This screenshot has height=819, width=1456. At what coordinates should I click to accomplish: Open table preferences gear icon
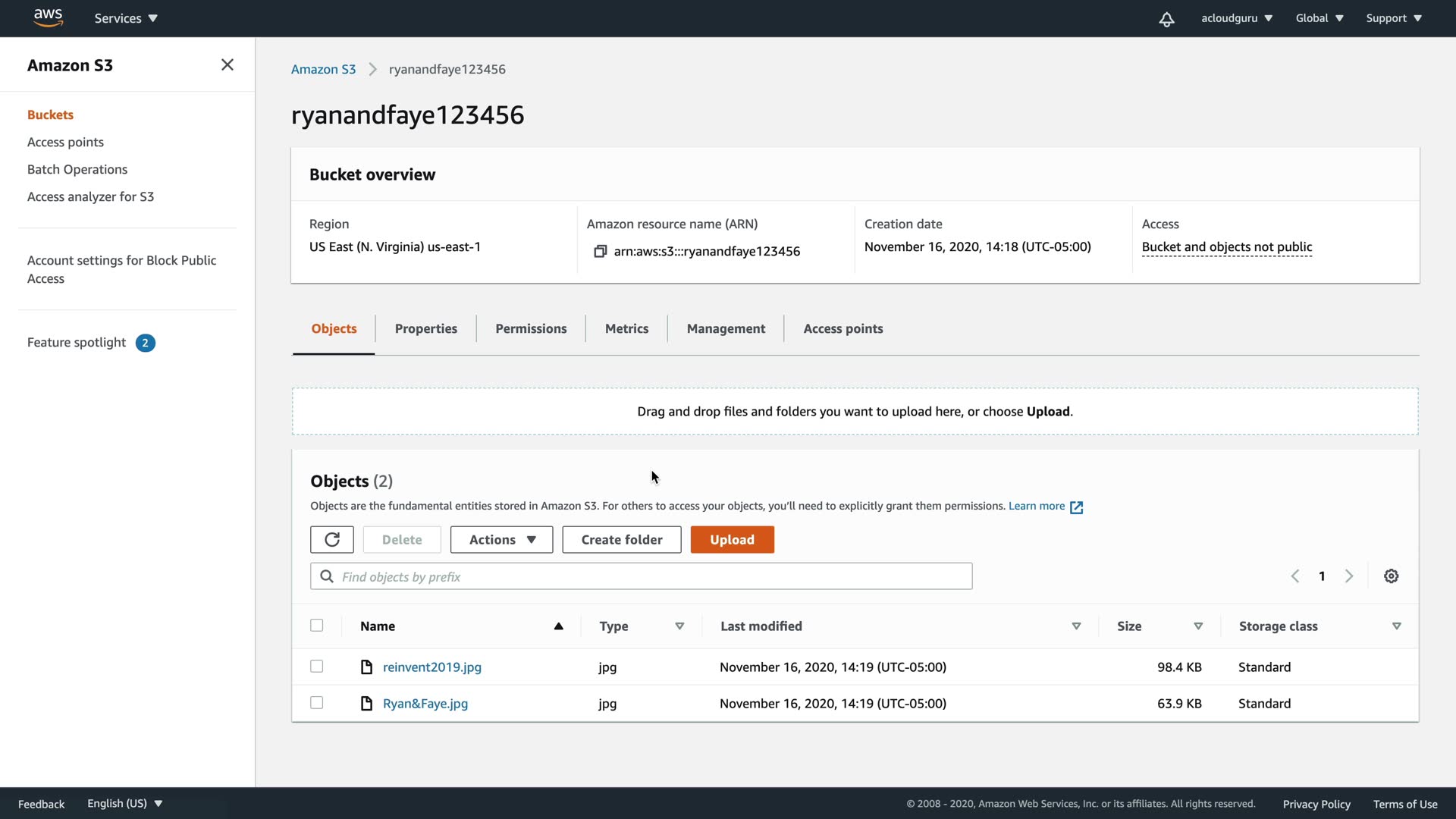[1391, 576]
